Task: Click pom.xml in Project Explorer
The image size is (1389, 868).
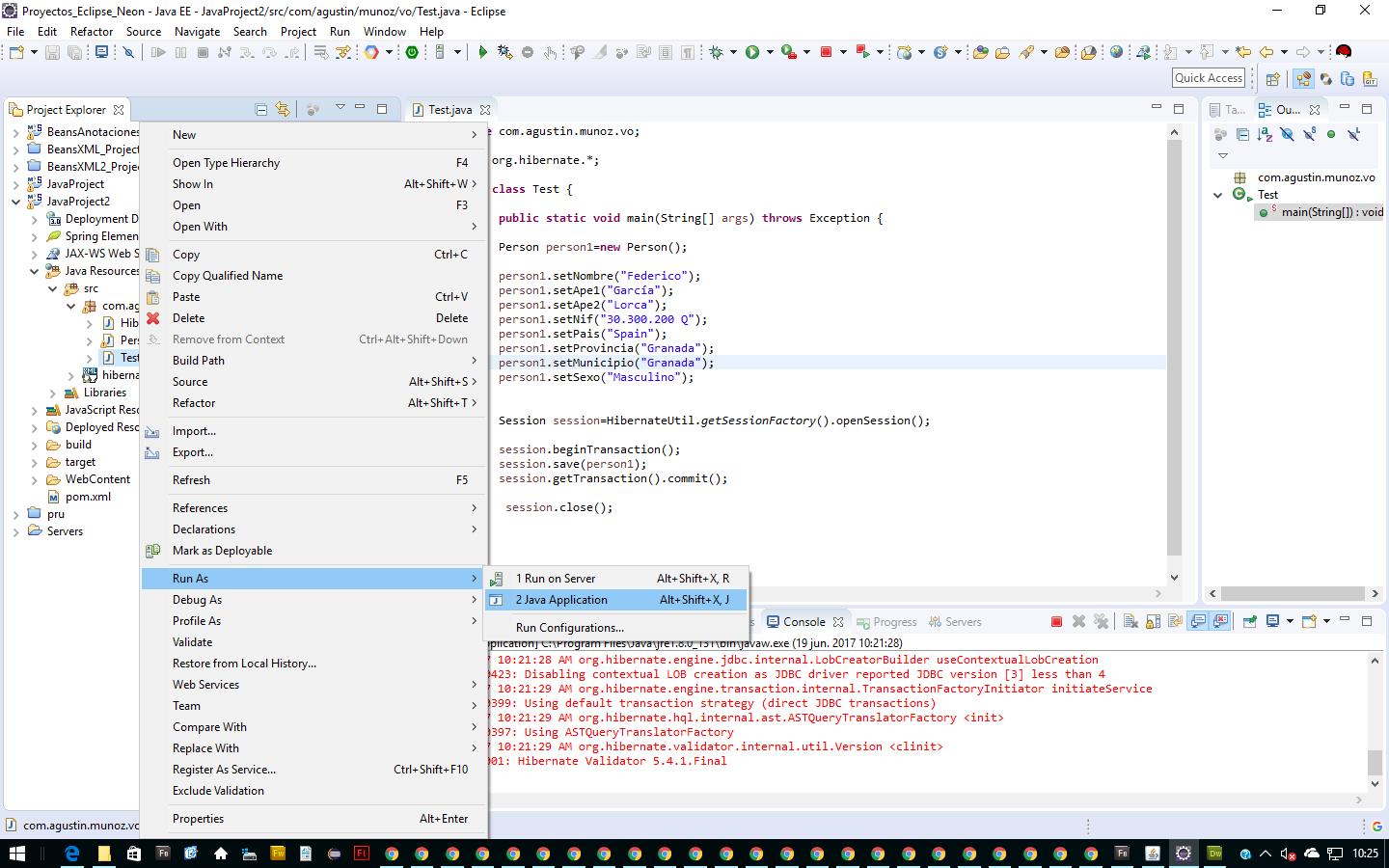Action: [x=88, y=497]
